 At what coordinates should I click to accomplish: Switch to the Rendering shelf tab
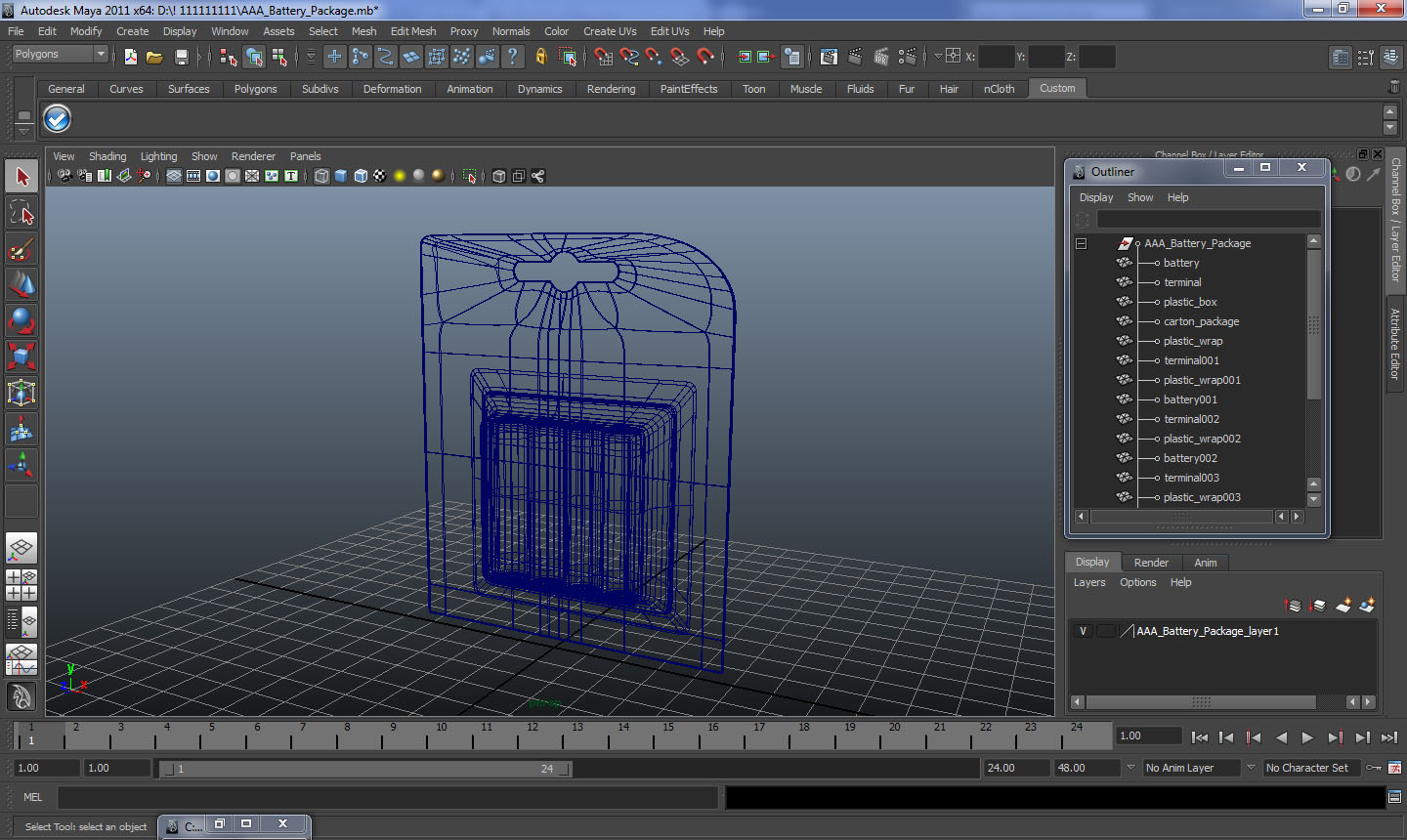tap(611, 89)
